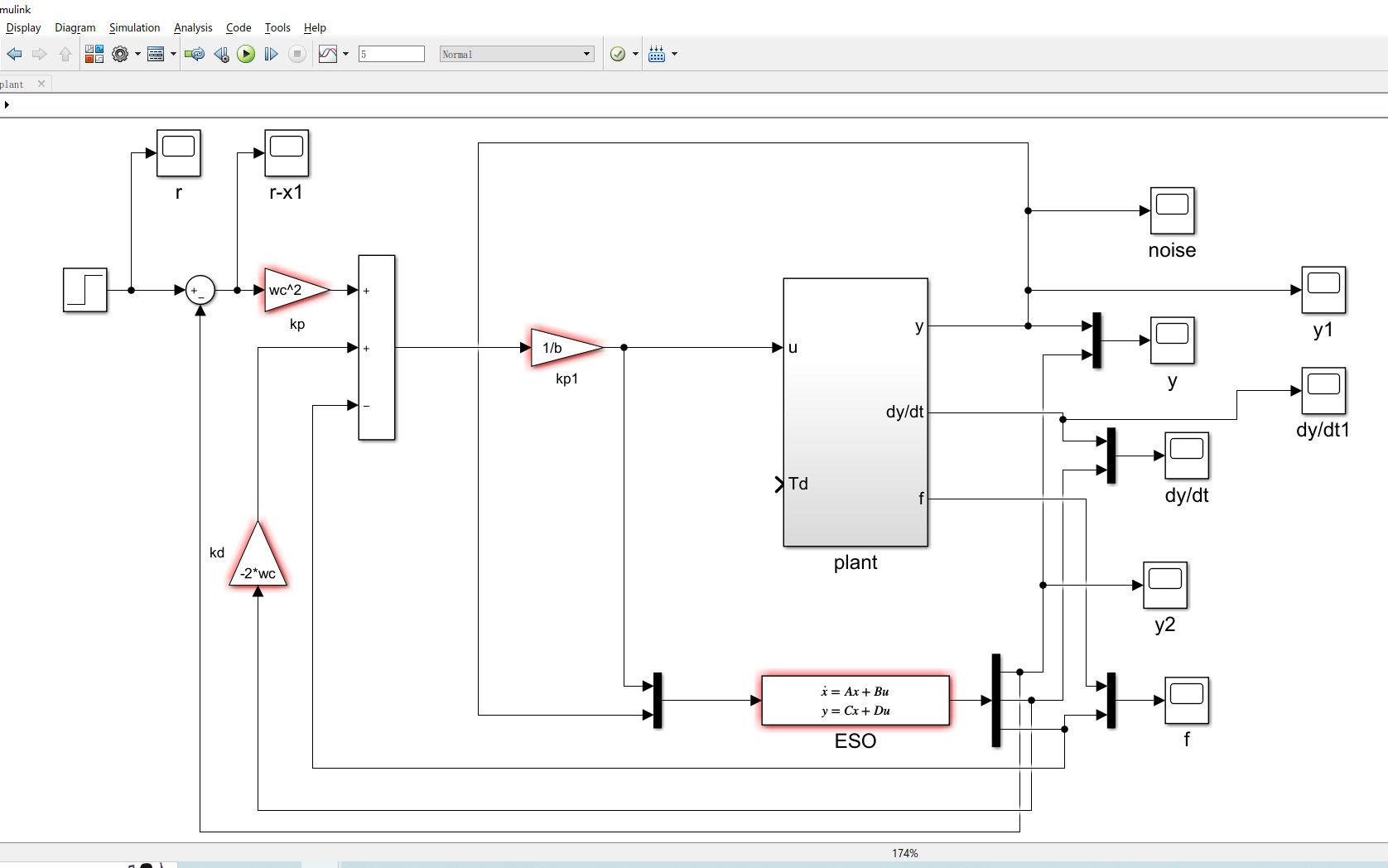The width and height of the screenshot is (1388, 868).
Task: Open the f scope block
Action: pyautogui.click(x=1187, y=701)
